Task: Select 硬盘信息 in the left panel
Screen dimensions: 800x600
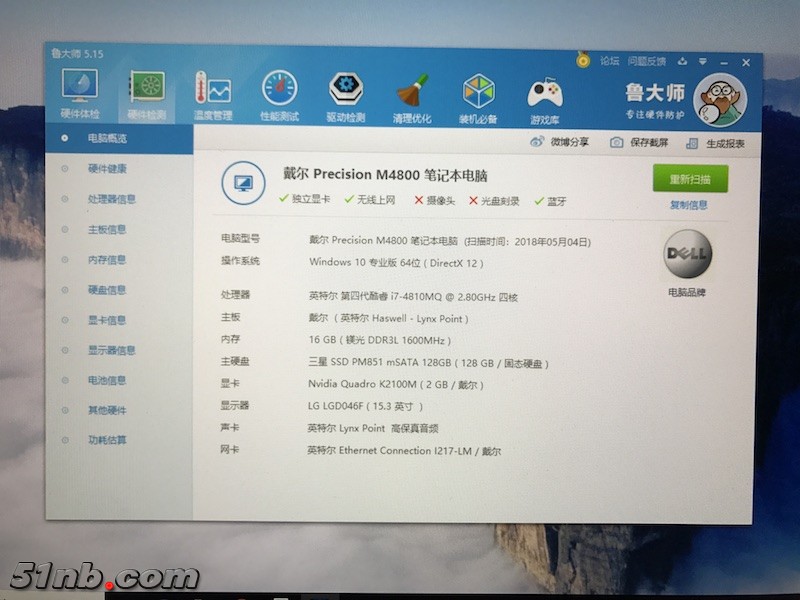Action: [107, 290]
